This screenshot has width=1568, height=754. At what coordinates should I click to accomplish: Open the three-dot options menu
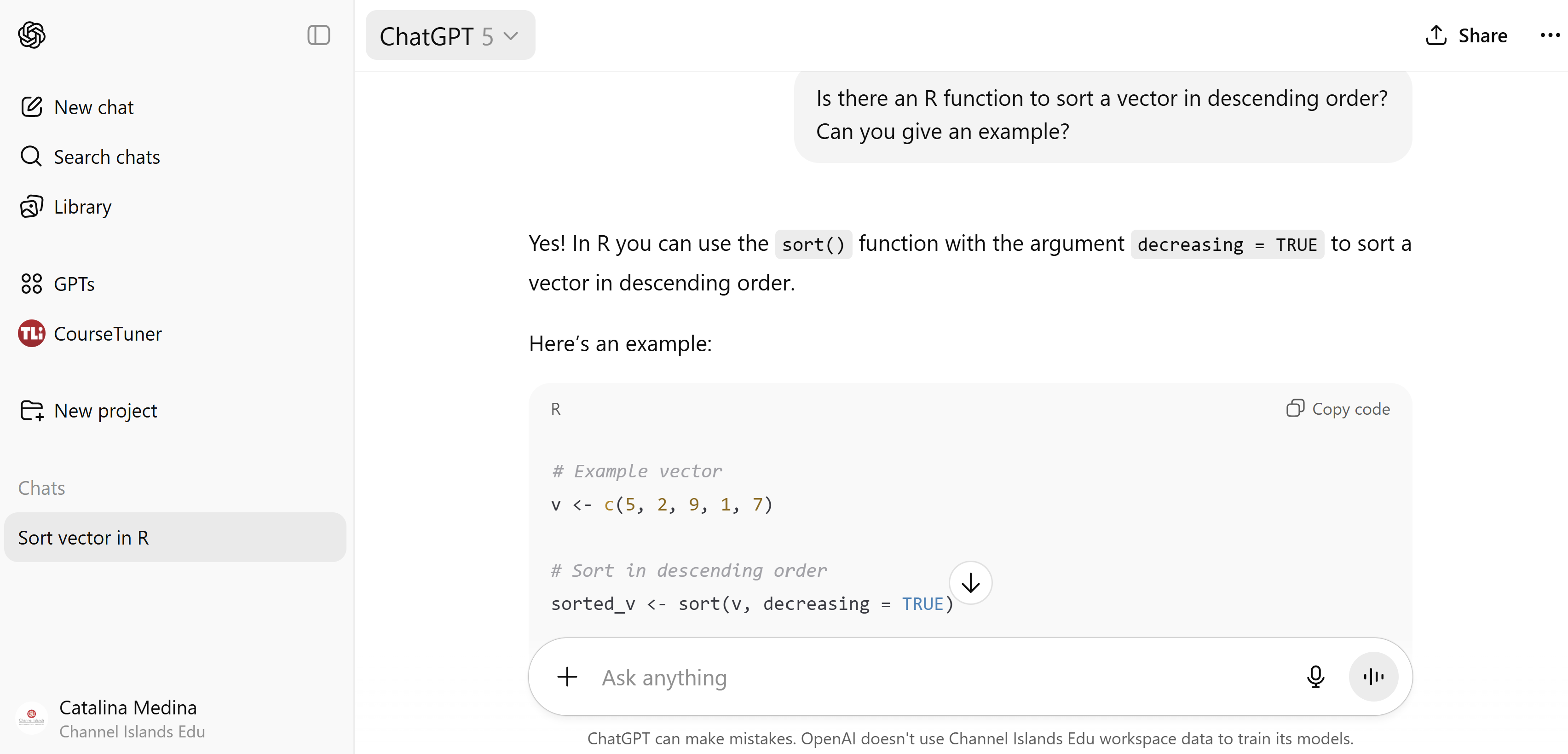pyautogui.click(x=1549, y=35)
